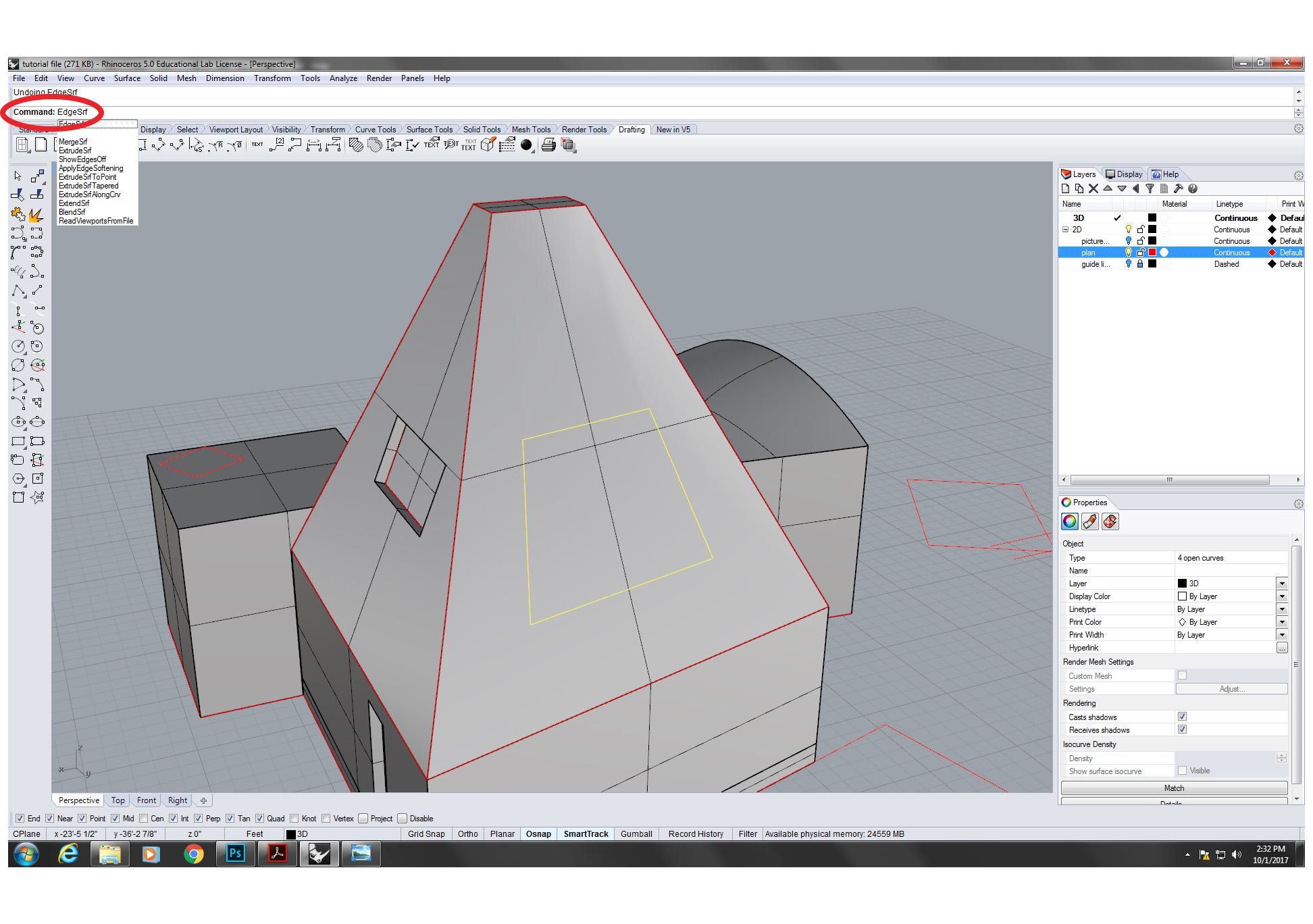
Task: Click Record History in status bar
Action: coord(696,834)
